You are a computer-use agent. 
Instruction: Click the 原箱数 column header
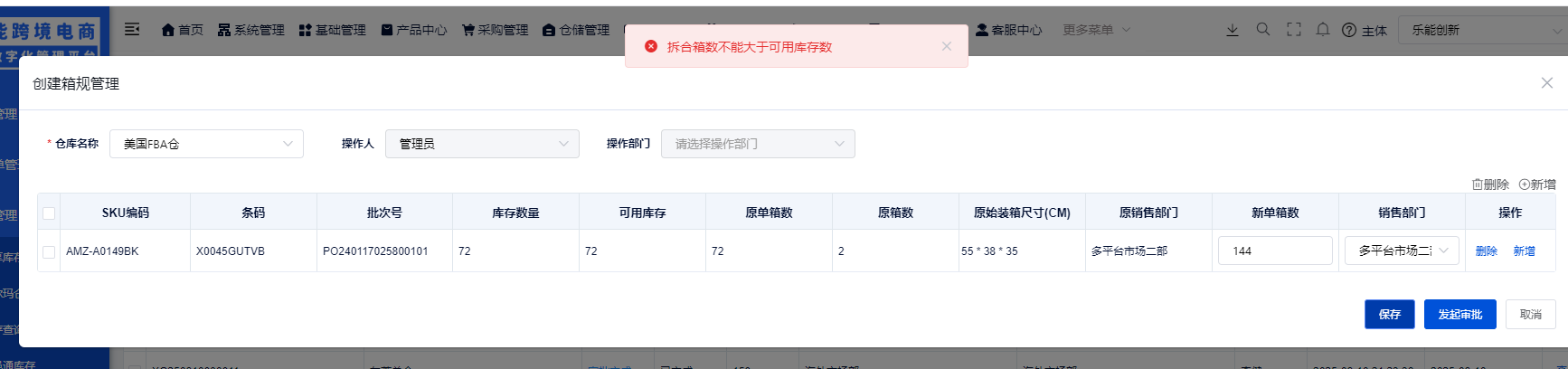(895, 213)
